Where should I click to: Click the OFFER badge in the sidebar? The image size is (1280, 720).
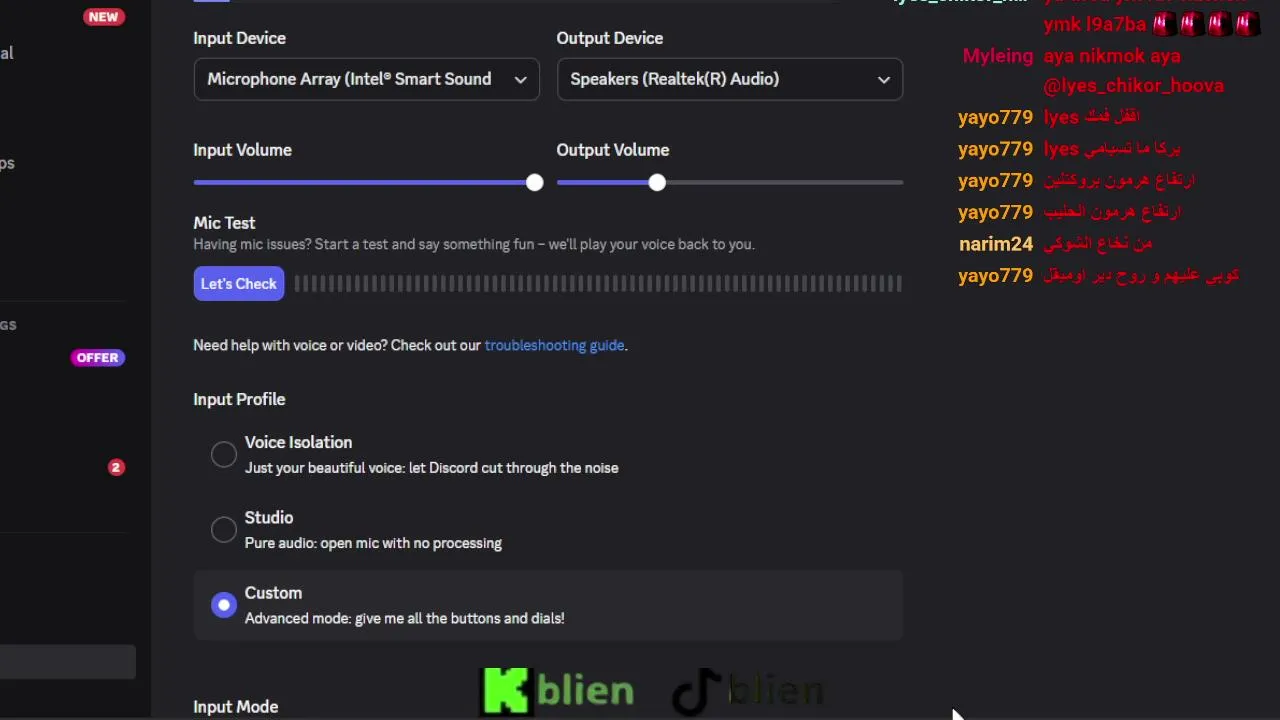(97, 357)
